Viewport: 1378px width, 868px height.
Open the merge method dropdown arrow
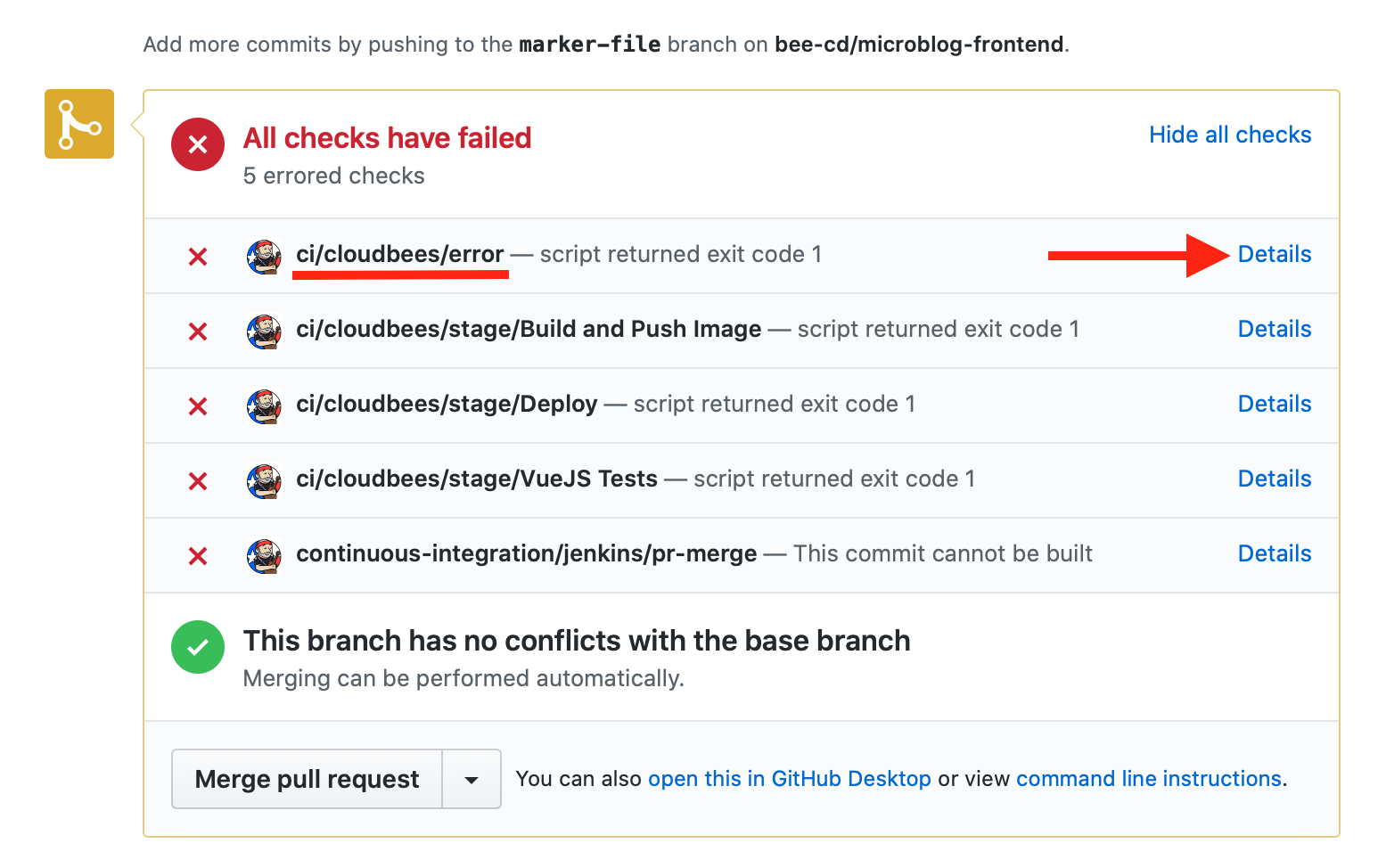pyautogui.click(x=472, y=780)
